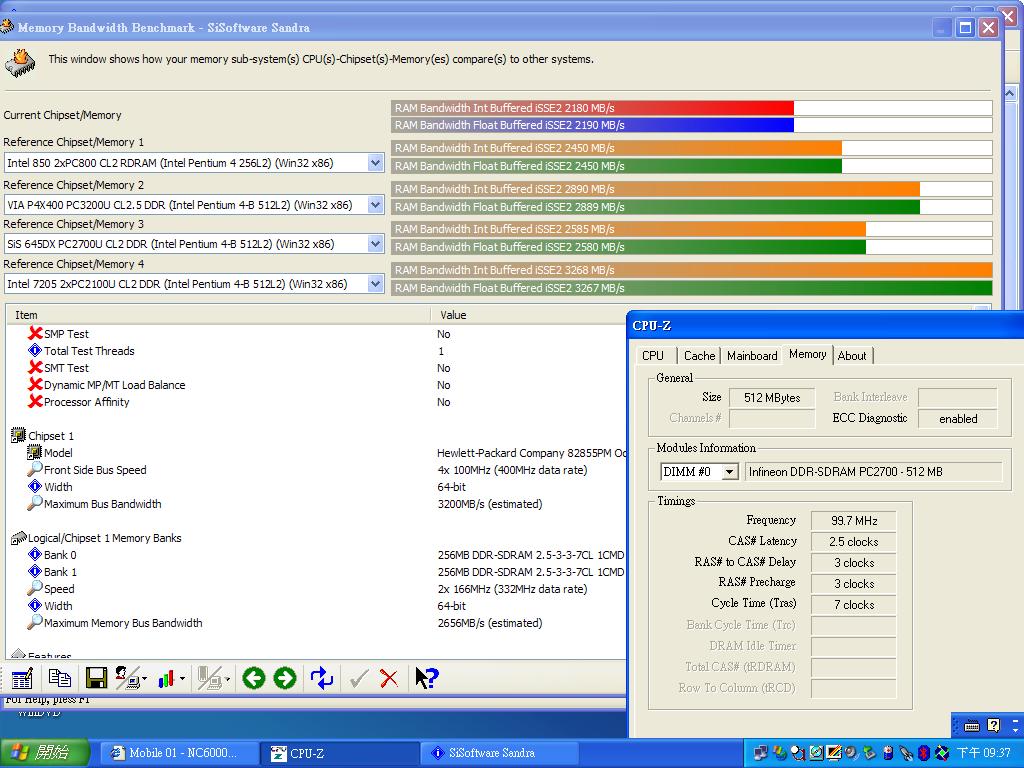1024x768 pixels.
Task: Click the Bluetooth icon in system tray
Action: pos(923,753)
